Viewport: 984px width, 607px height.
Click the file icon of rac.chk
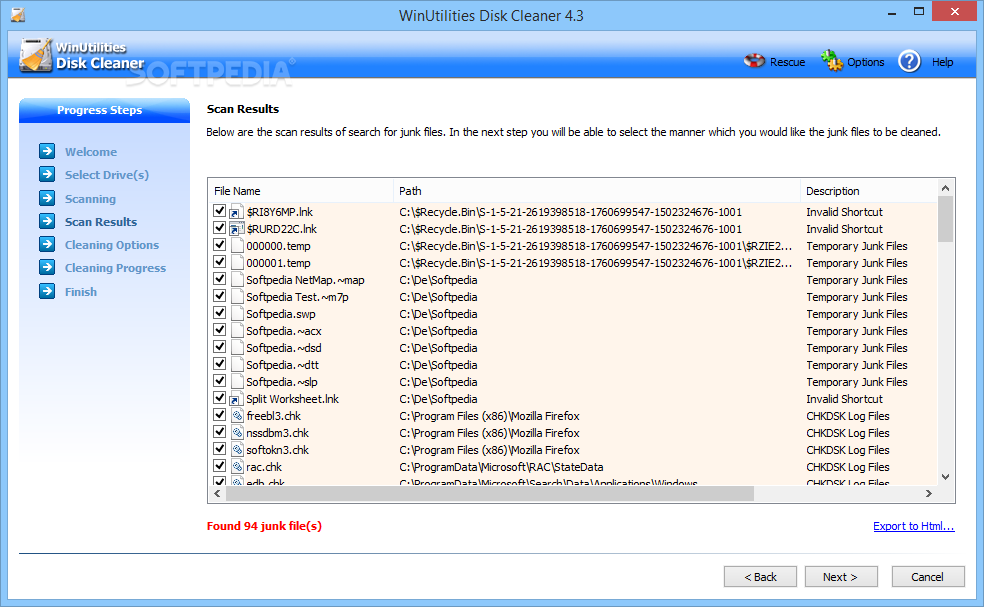point(237,466)
